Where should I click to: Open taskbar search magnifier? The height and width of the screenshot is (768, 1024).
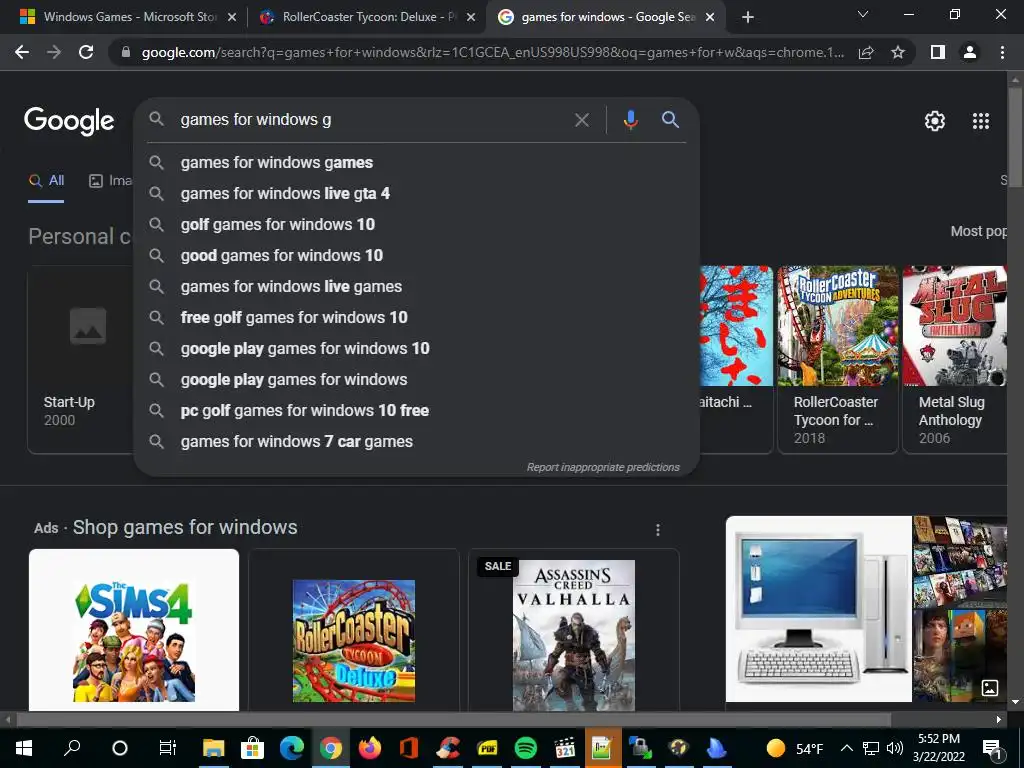[x=72, y=748]
